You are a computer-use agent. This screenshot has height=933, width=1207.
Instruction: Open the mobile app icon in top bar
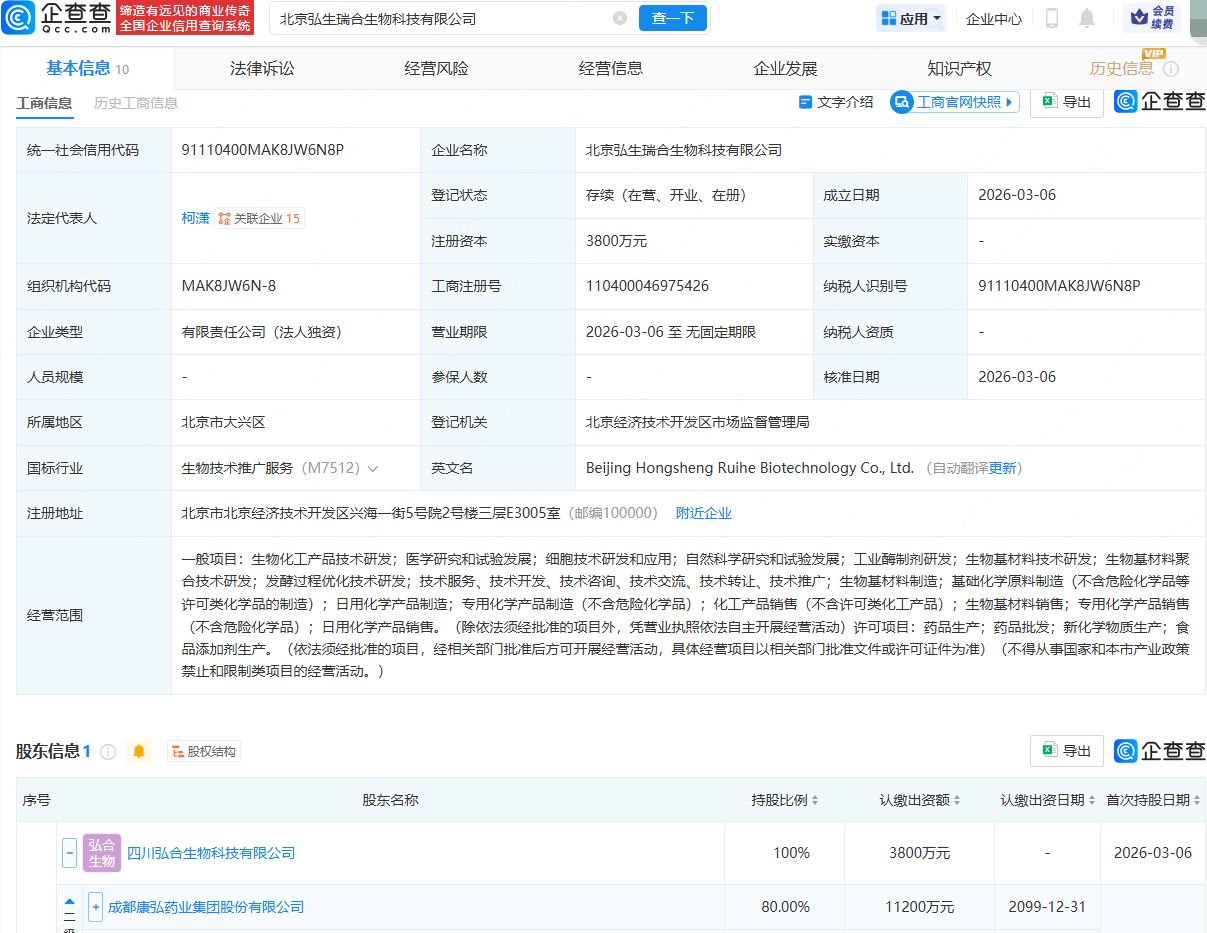(1050, 17)
